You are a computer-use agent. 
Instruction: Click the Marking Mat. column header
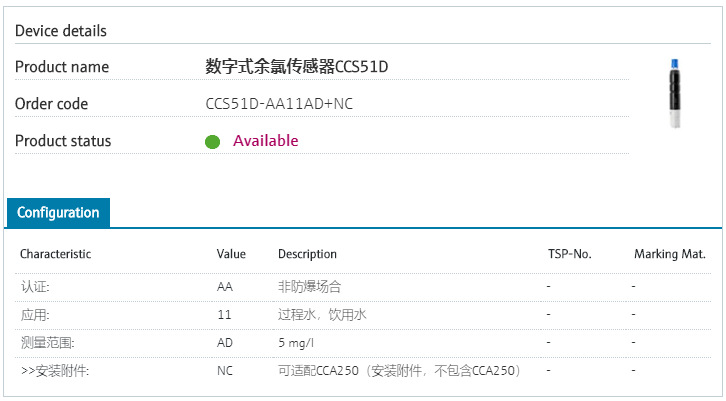(669, 254)
